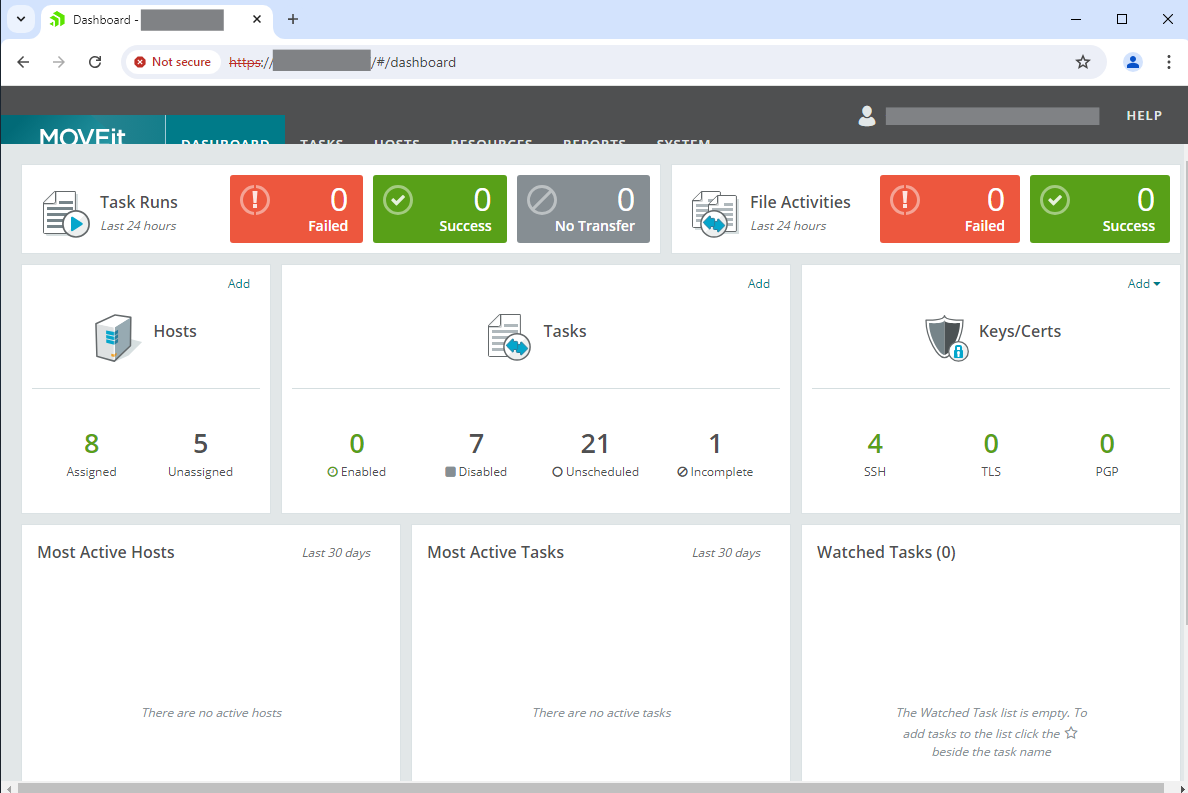This screenshot has height=793, width=1188.
Task: View the 0 Enabled tasks count
Action: pos(356,454)
